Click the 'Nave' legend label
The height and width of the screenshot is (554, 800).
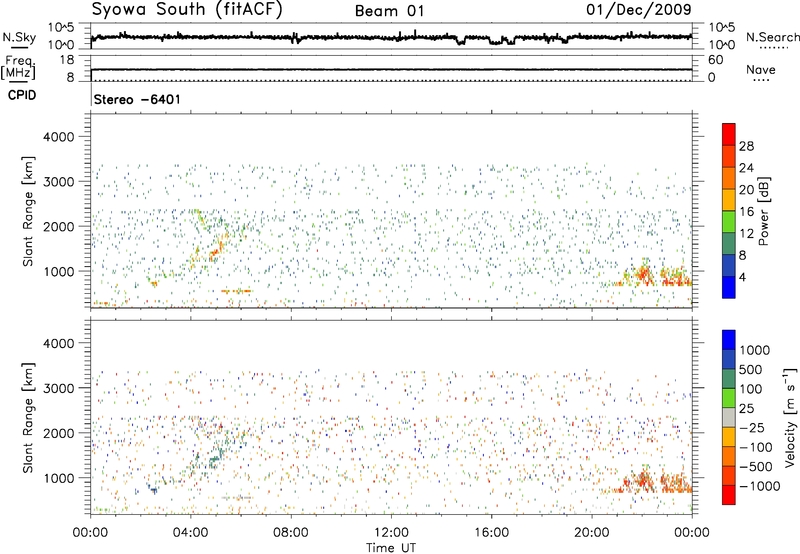[x=761, y=69]
